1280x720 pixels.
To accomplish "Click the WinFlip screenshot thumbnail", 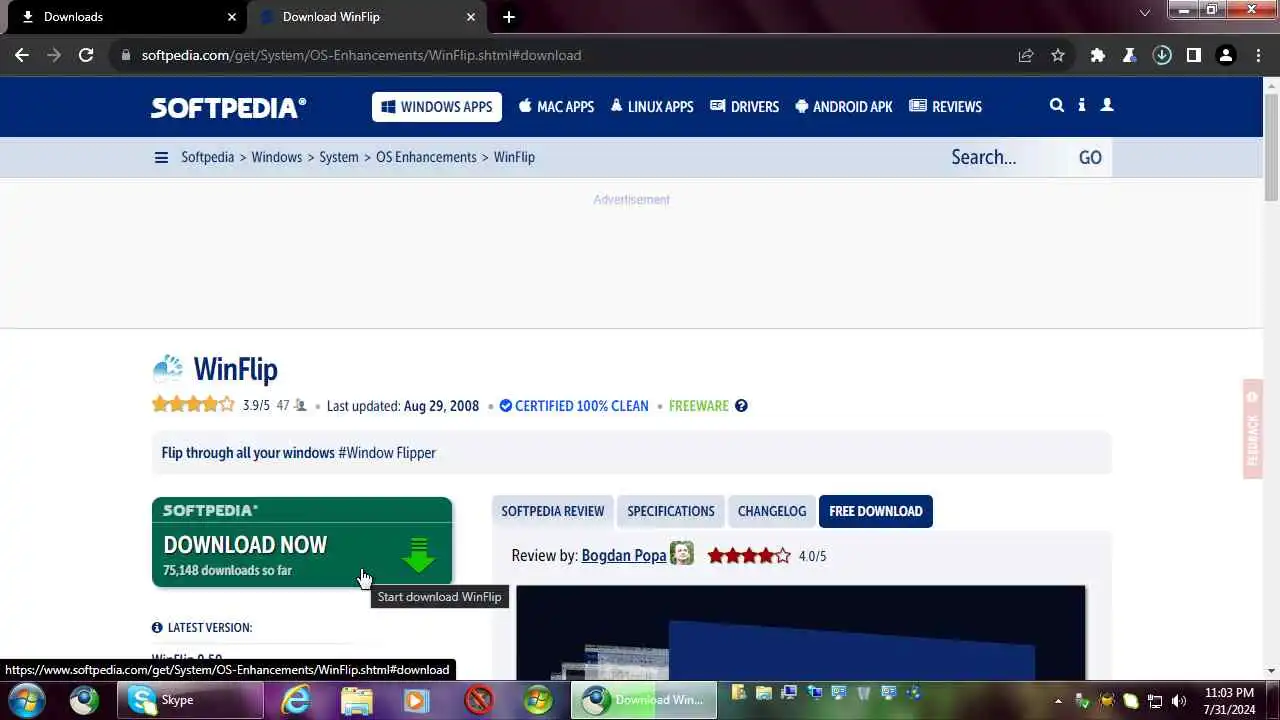I will 800,633.
